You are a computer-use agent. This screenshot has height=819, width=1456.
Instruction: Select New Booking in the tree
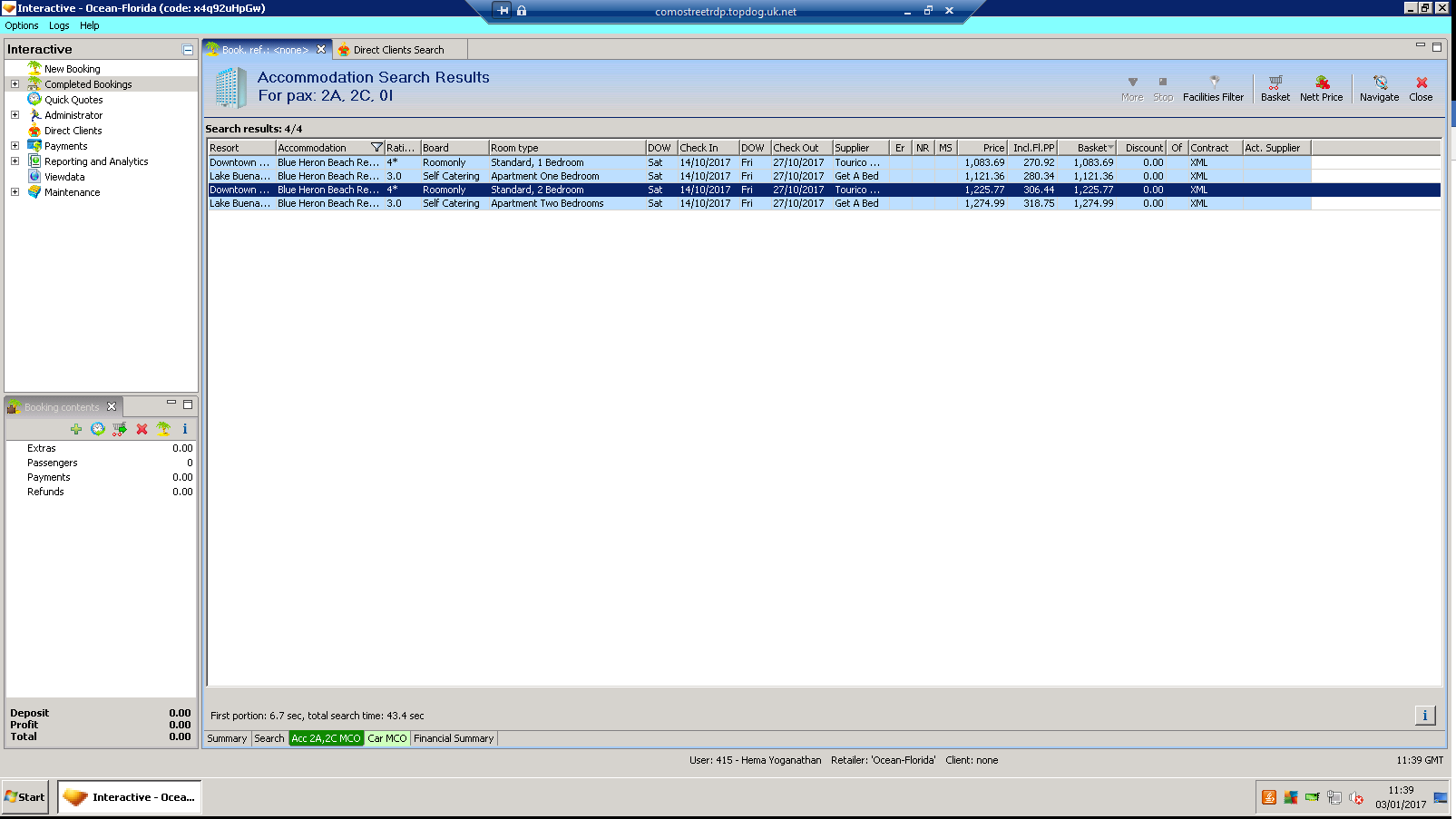tap(73, 69)
